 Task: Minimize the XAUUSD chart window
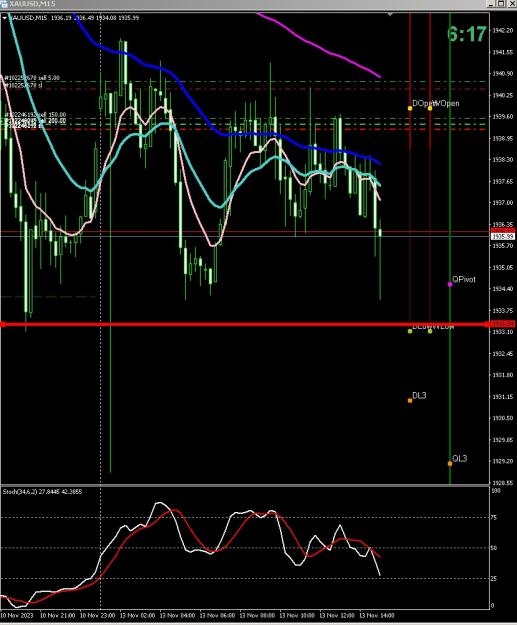492,4
